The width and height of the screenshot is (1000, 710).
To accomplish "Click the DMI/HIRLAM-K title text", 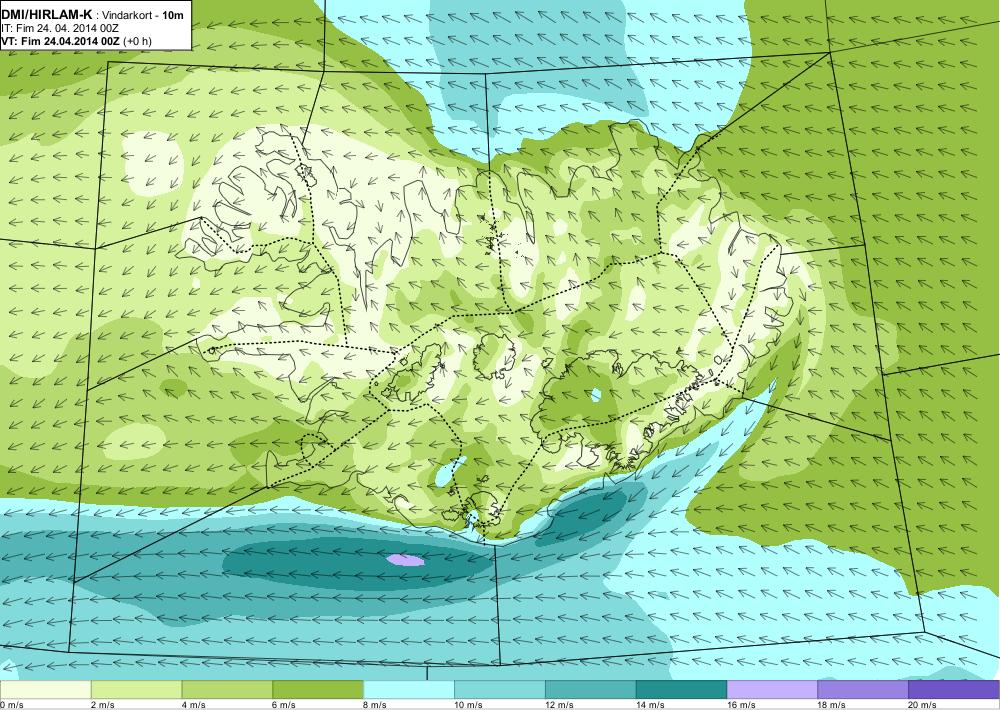I will pos(47,14).
